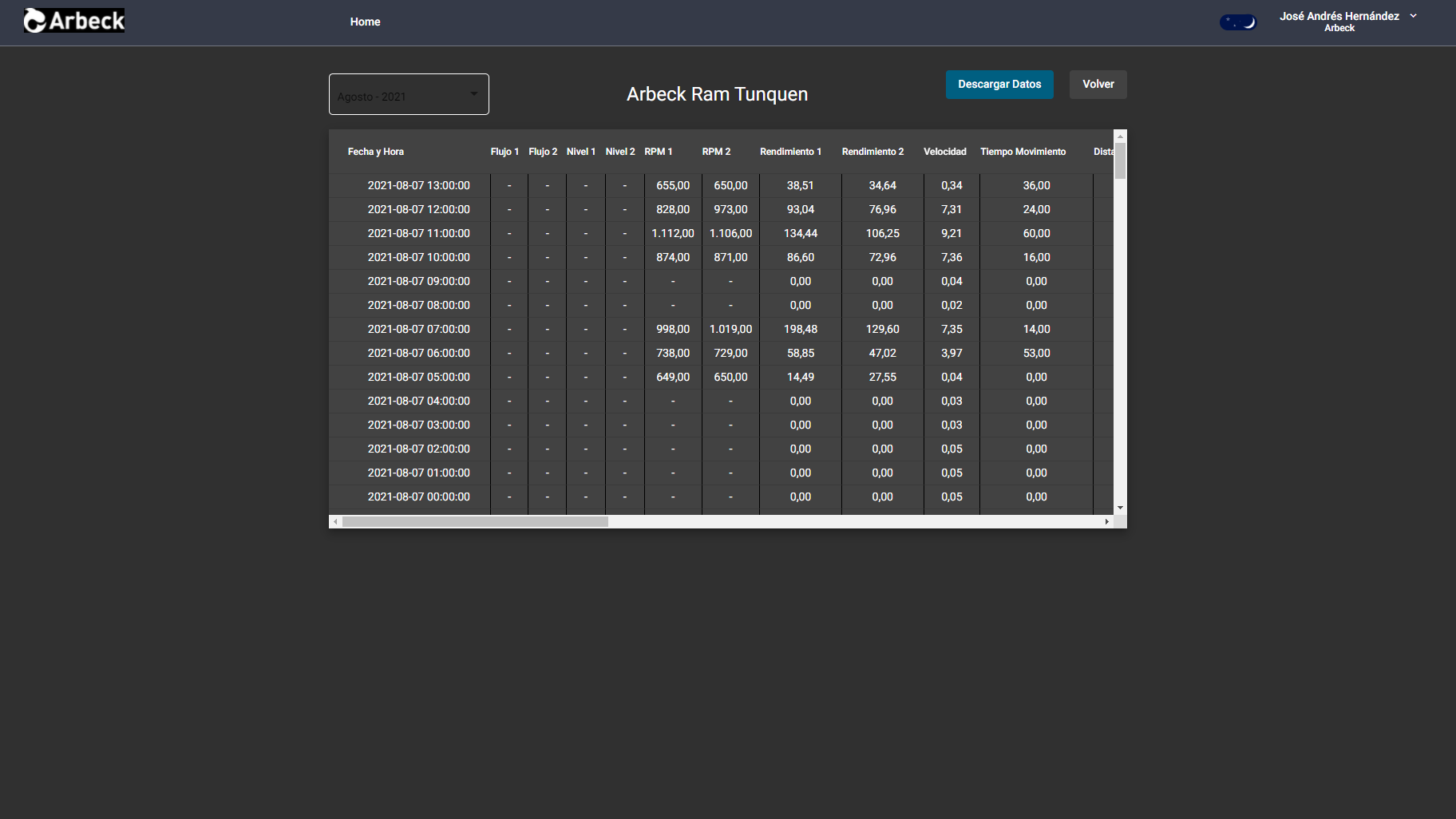Click the Rendimiento 2 value 47,02
The image size is (1456, 819).
pyautogui.click(x=883, y=353)
